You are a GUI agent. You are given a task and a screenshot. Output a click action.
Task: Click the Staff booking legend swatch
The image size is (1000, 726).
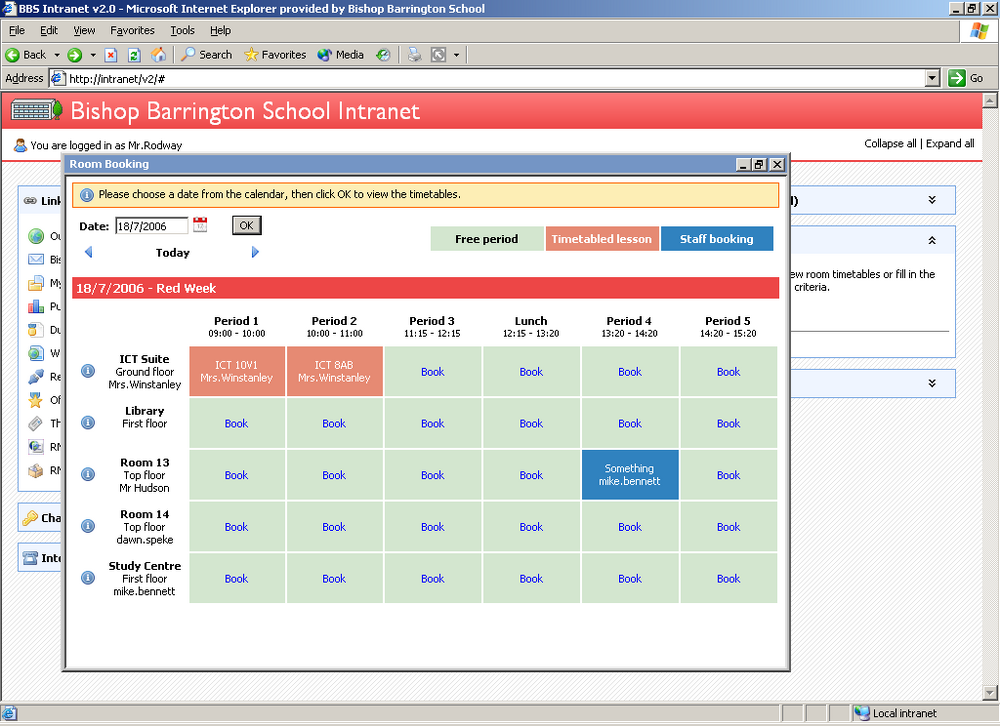[717, 239]
